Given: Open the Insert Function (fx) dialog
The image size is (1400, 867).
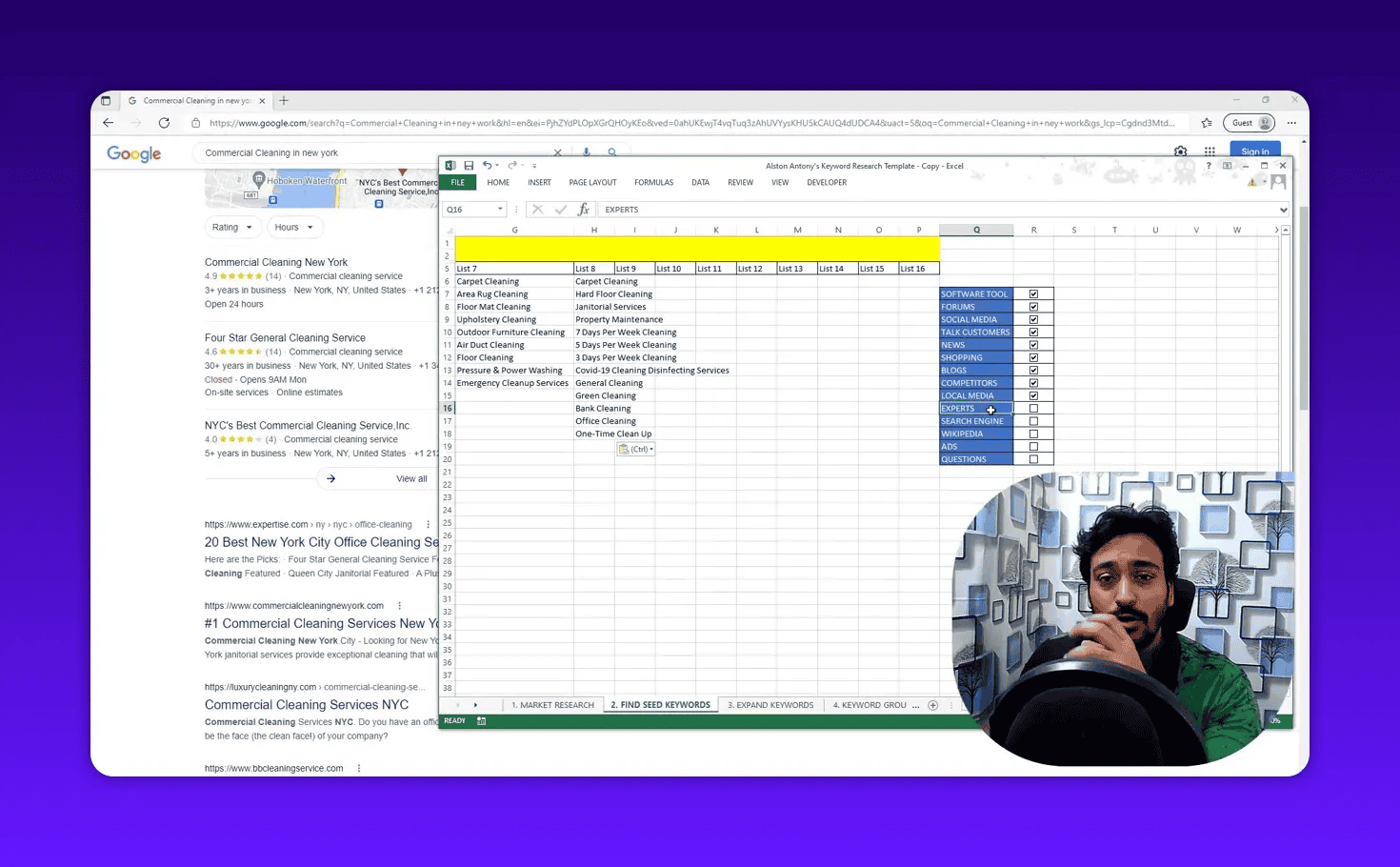Looking at the screenshot, I should click(584, 209).
